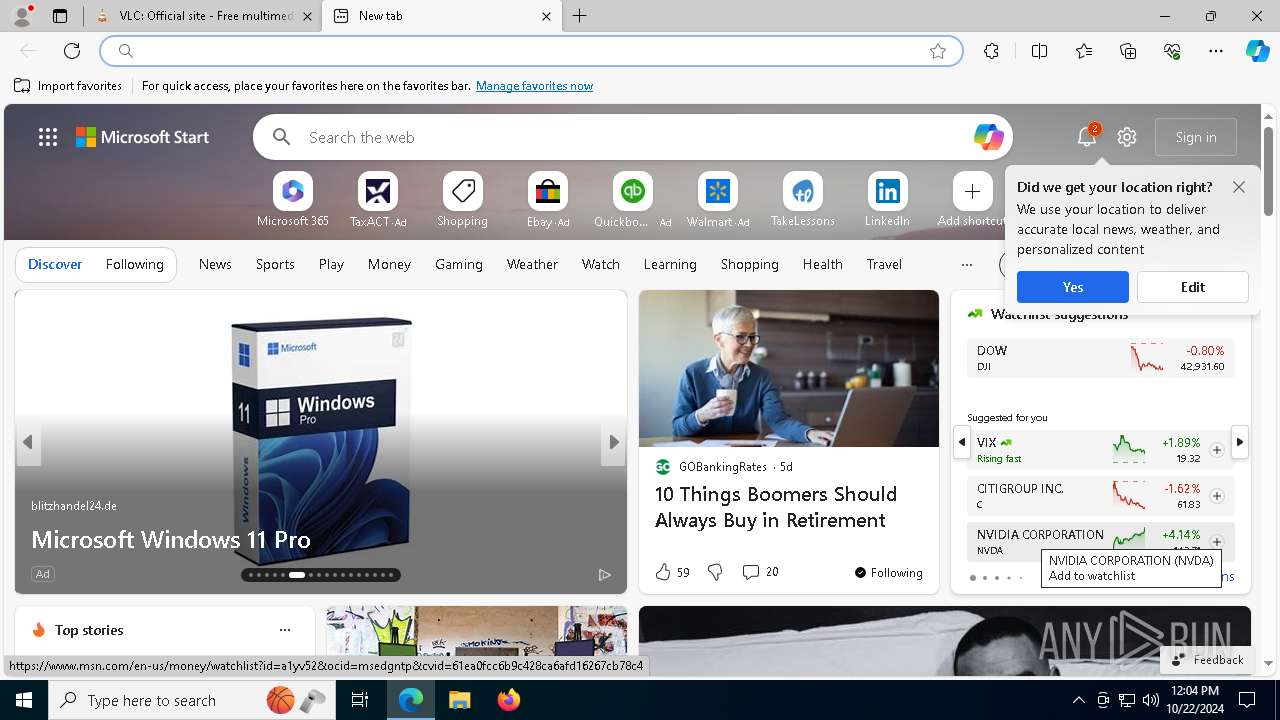Add Citigroup to watchlist plus
The width and height of the screenshot is (1280, 720).
coord(1216,496)
